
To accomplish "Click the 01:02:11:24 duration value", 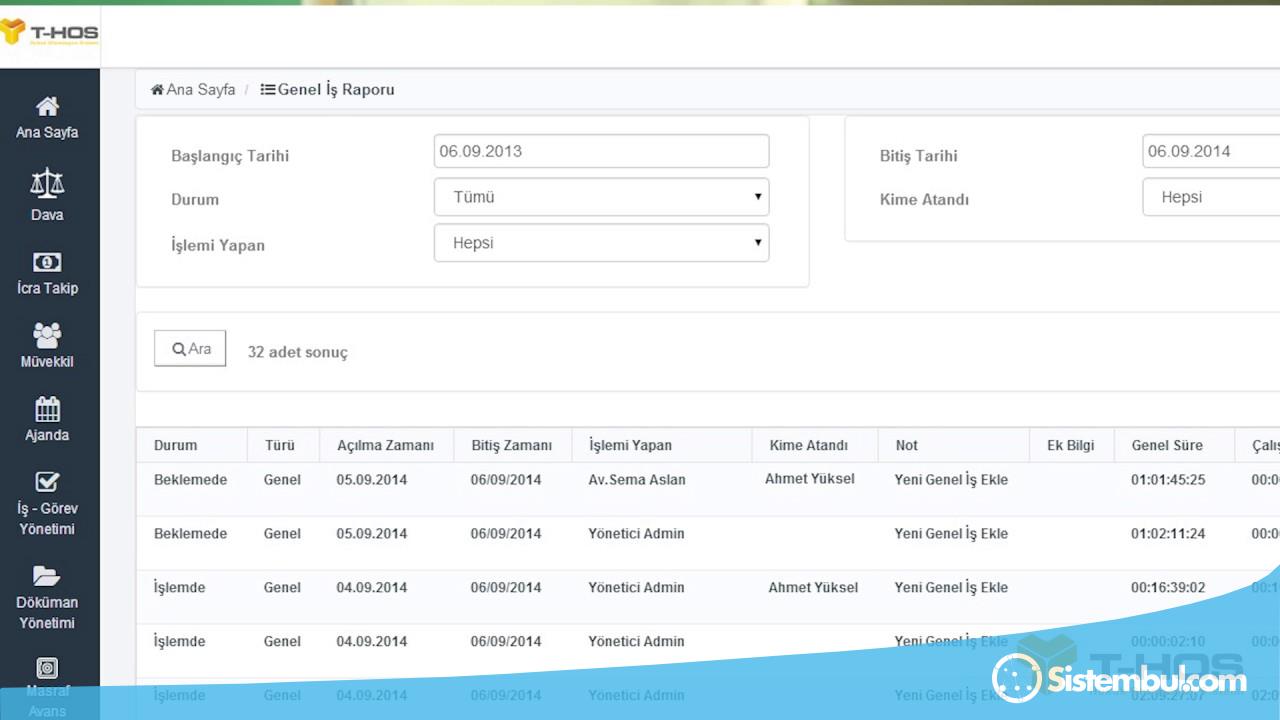I will click(x=1168, y=533).
